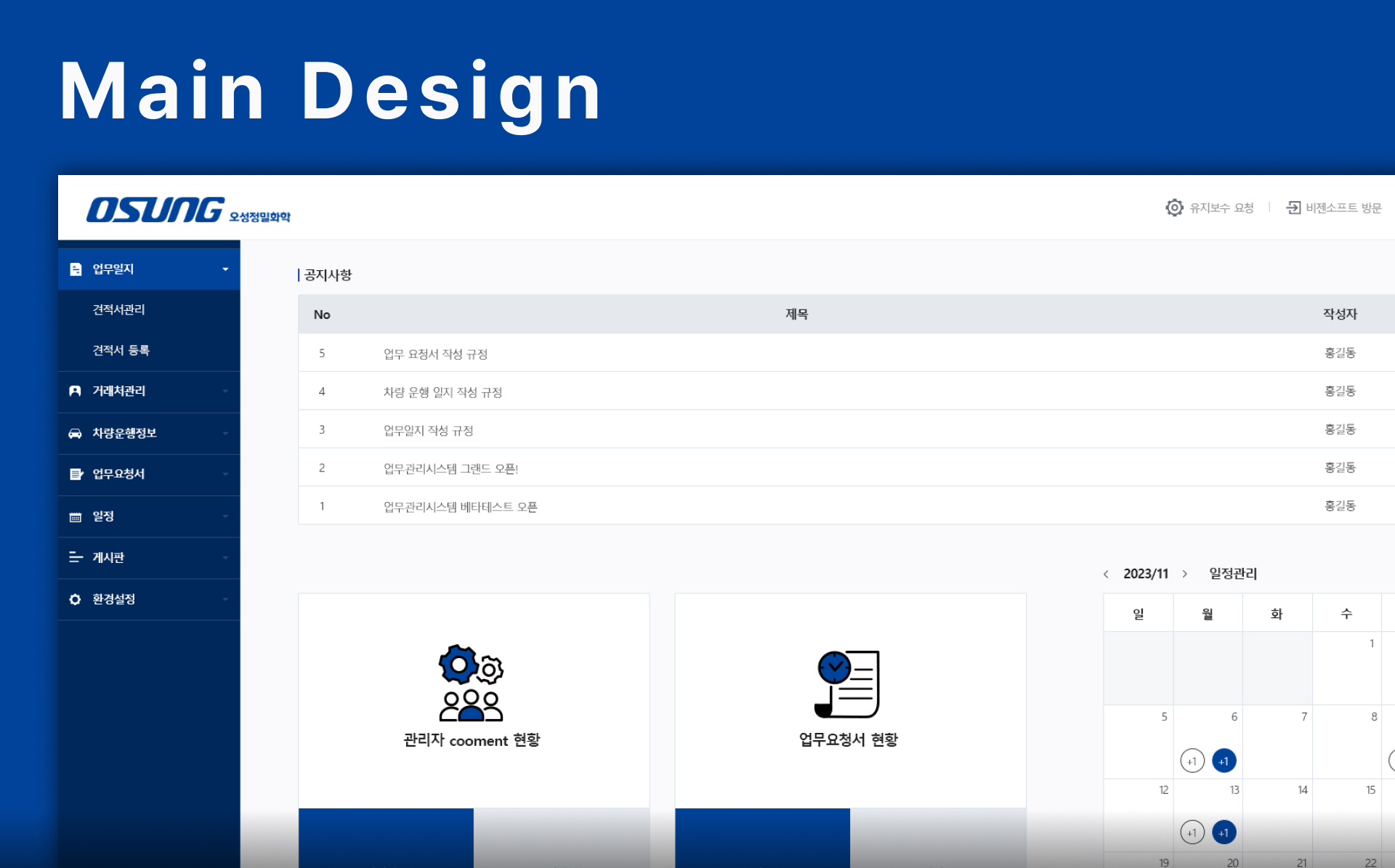Image resolution: width=1395 pixels, height=868 pixels.
Task: Open the 견적서 등록 submenu item
Action: click(x=121, y=350)
